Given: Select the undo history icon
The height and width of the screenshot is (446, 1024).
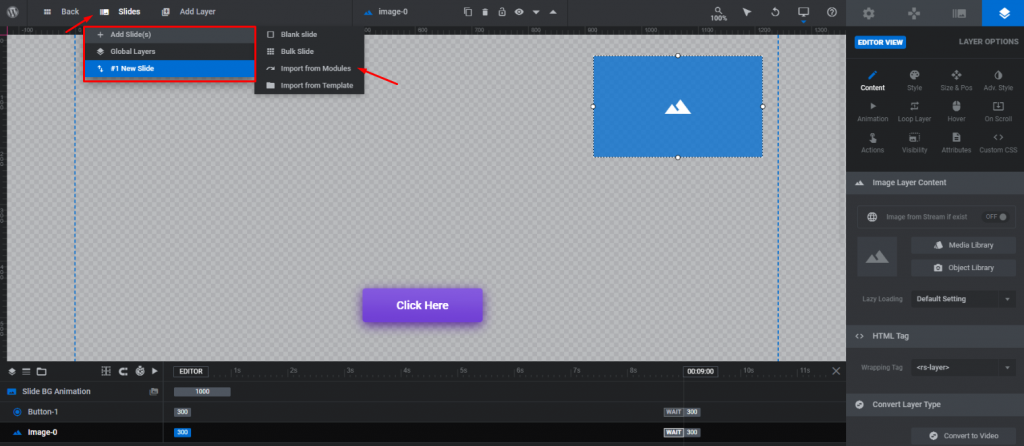Looking at the screenshot, I should coord(775,12).
